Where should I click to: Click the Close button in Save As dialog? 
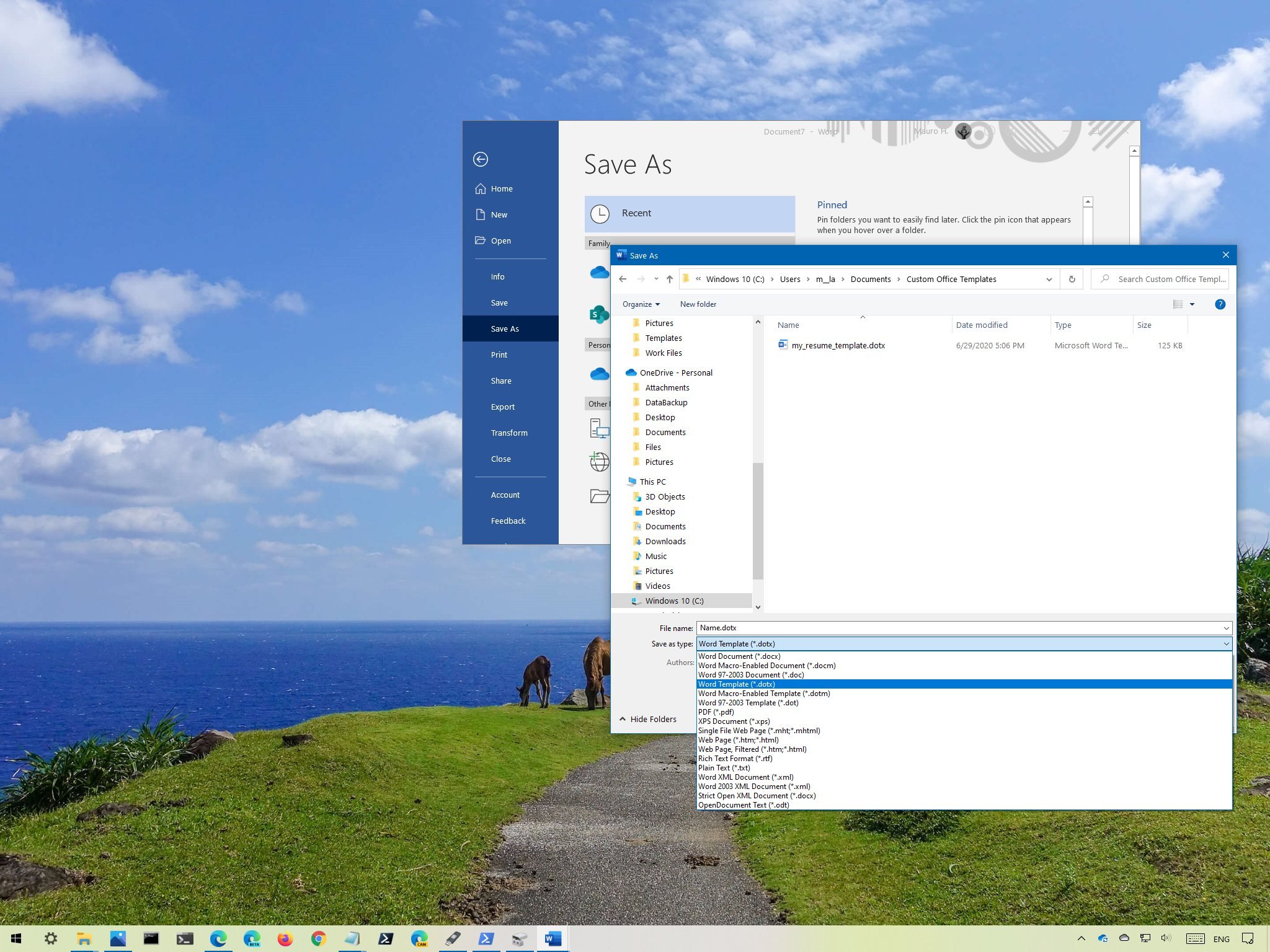1226,255
